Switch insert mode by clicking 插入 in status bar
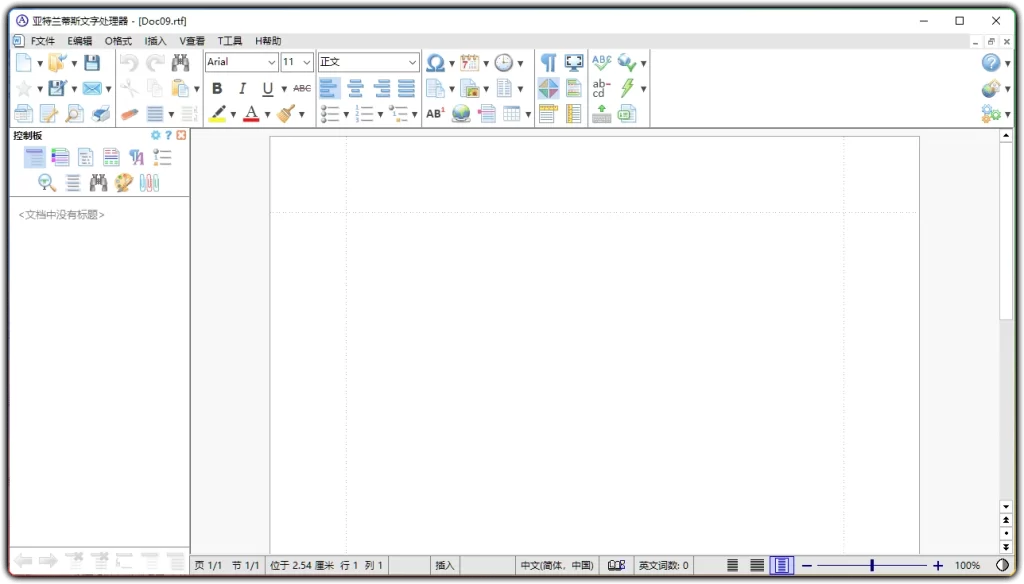The width and height of the screenshot is (1024, 584). 444,565
